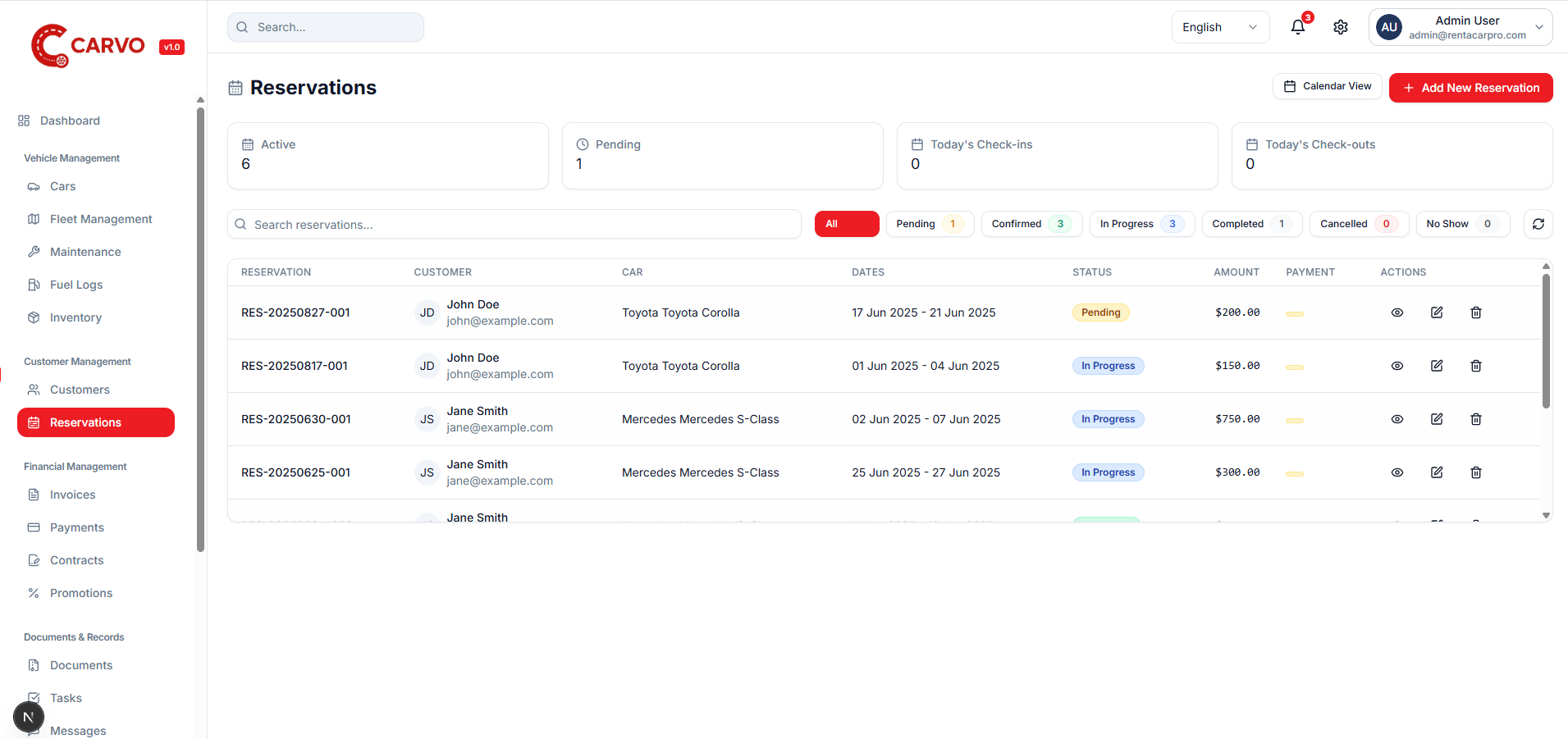
Task: Click the settings gear in the top bar
Action: [x=1341, y=27]
